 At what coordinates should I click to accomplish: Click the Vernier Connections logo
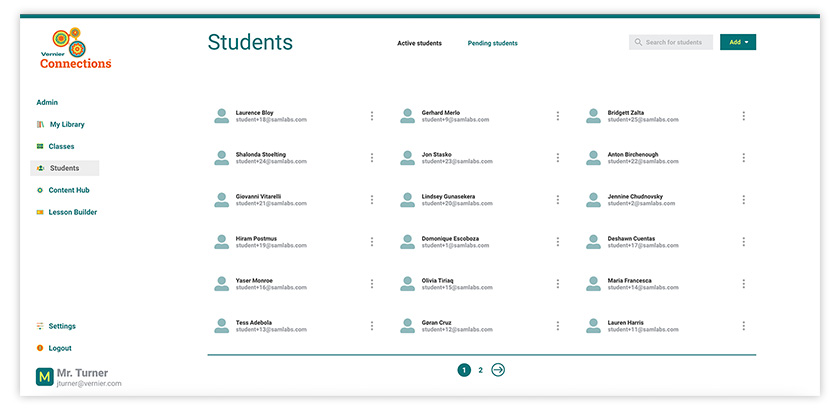(75, 49)
